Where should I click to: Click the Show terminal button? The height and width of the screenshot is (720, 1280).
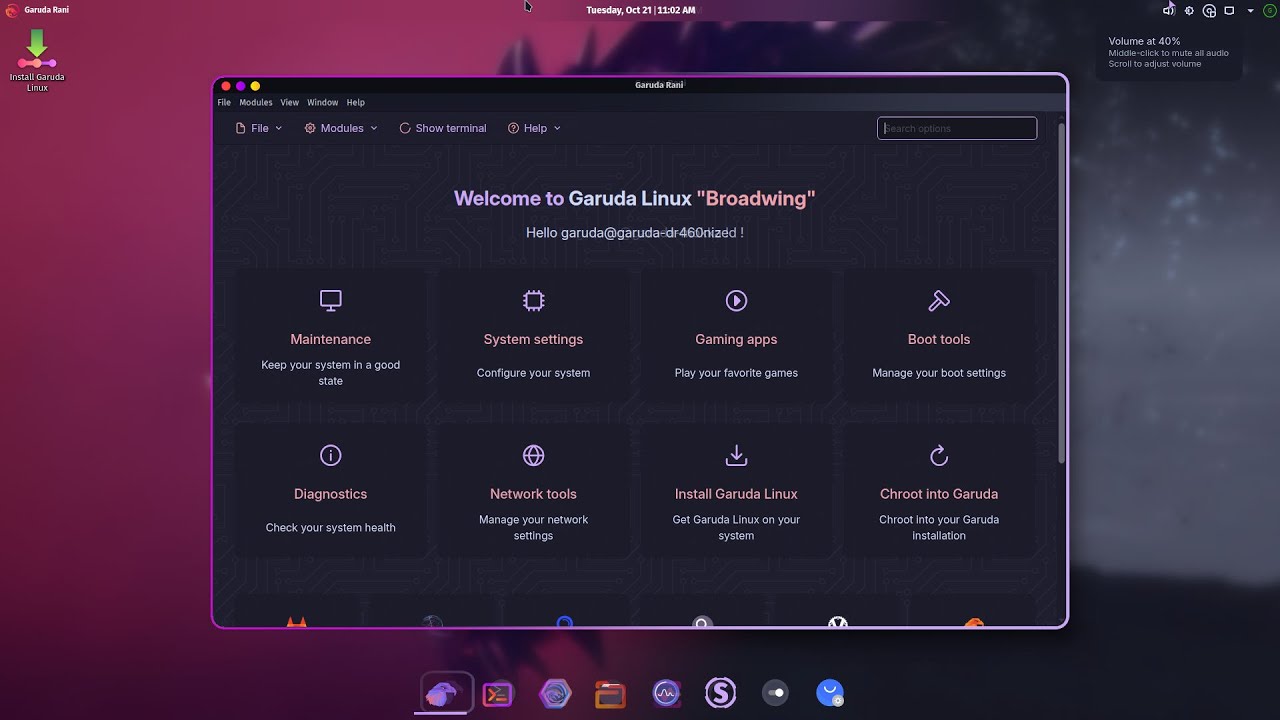click(443, 128)
